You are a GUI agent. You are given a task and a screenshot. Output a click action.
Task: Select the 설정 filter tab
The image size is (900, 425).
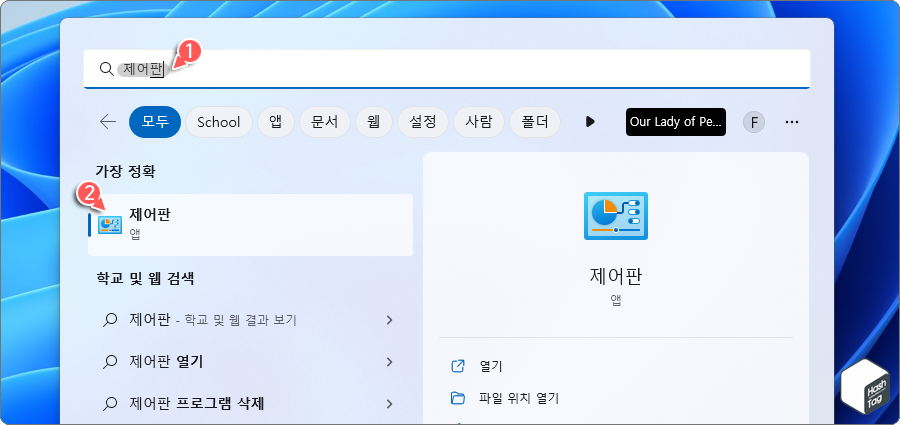[x=423, y=122]
